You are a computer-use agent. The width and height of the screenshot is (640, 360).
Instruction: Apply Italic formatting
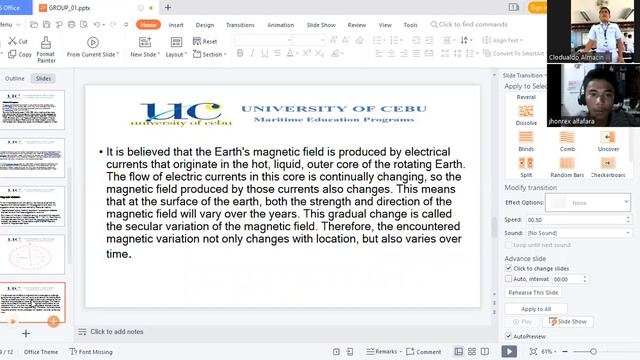(x=252, y=53)
